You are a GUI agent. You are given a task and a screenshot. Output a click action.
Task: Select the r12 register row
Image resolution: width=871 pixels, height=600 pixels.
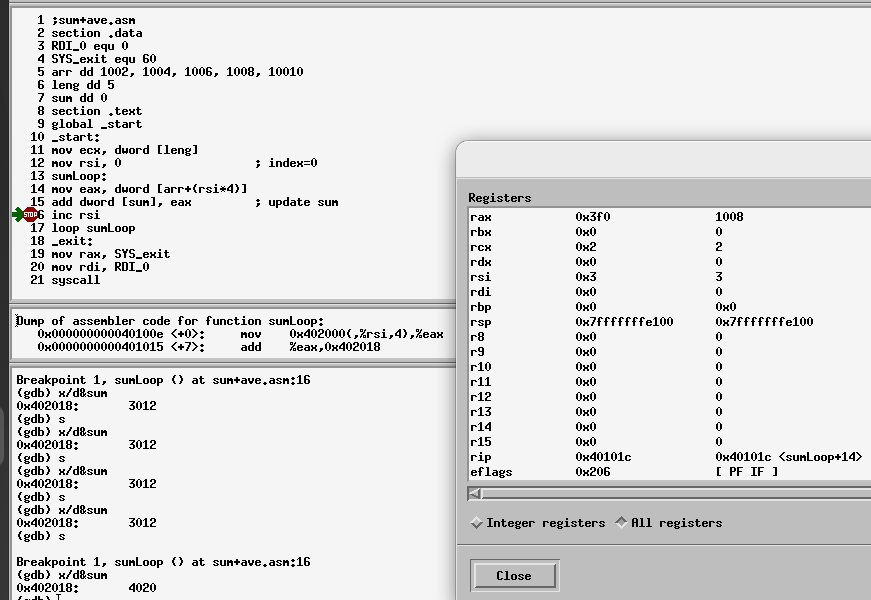pos(669,397)
